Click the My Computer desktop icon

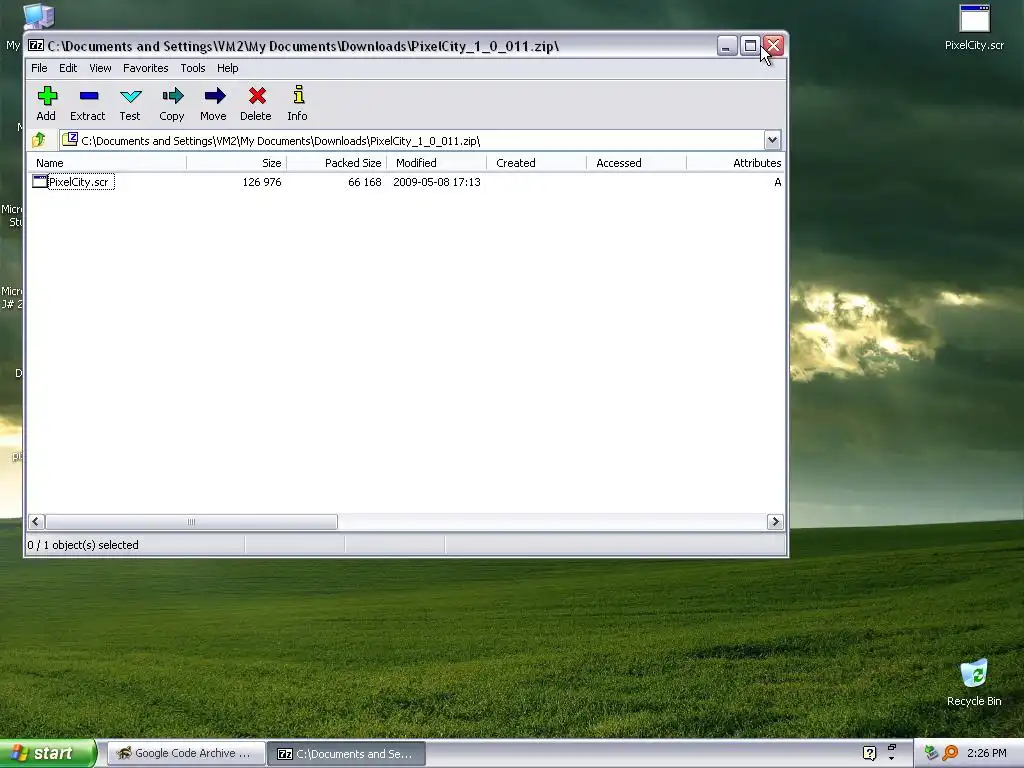38,16
